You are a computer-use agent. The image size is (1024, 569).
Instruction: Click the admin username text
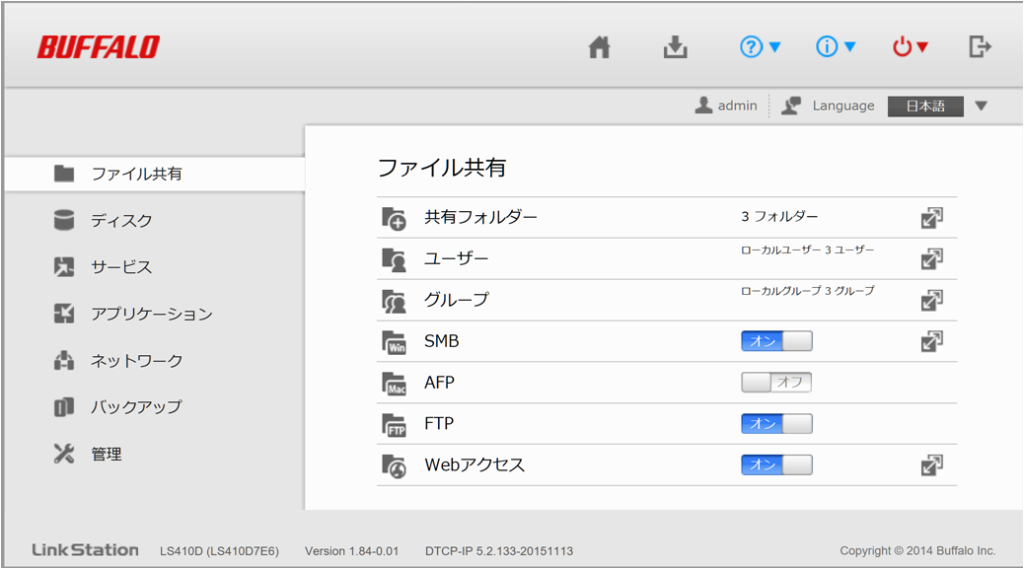click(x=737, y=105)
